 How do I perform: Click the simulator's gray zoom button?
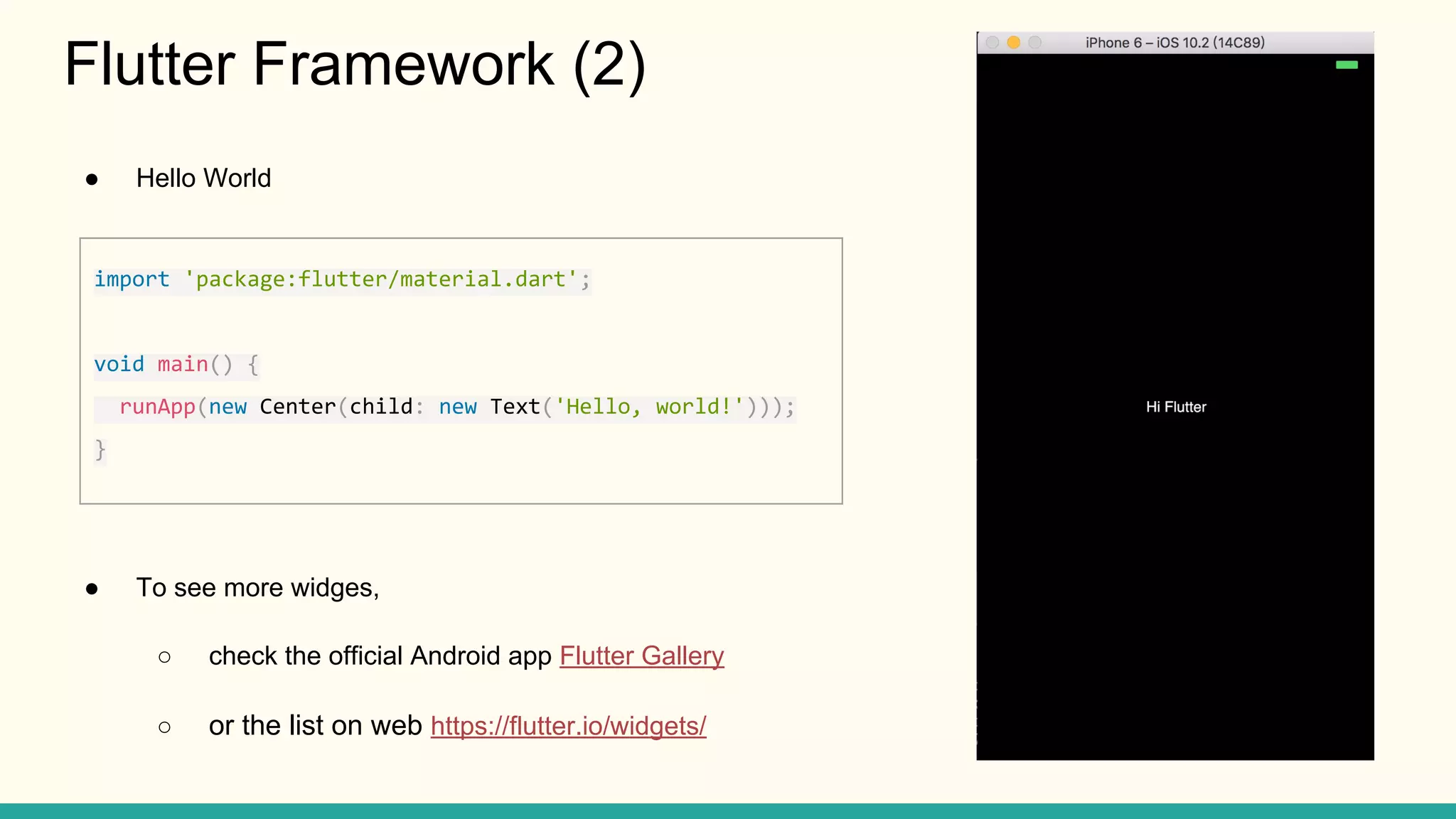tap(1035, 43)
